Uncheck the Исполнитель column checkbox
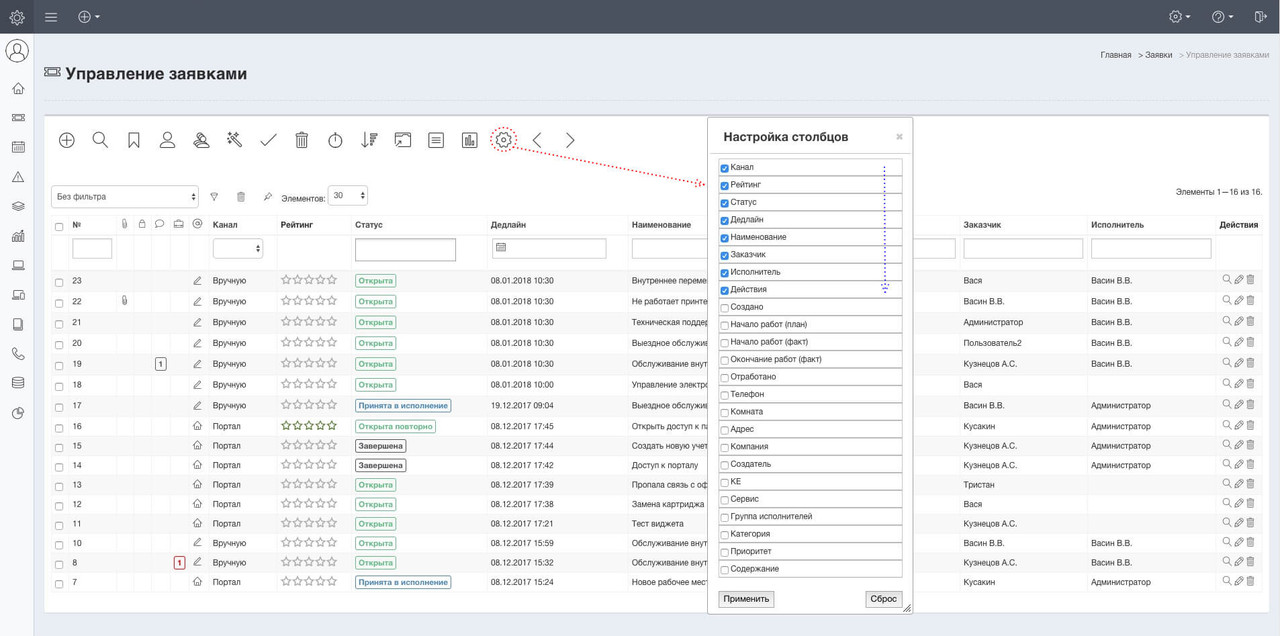 click(725, 272)
